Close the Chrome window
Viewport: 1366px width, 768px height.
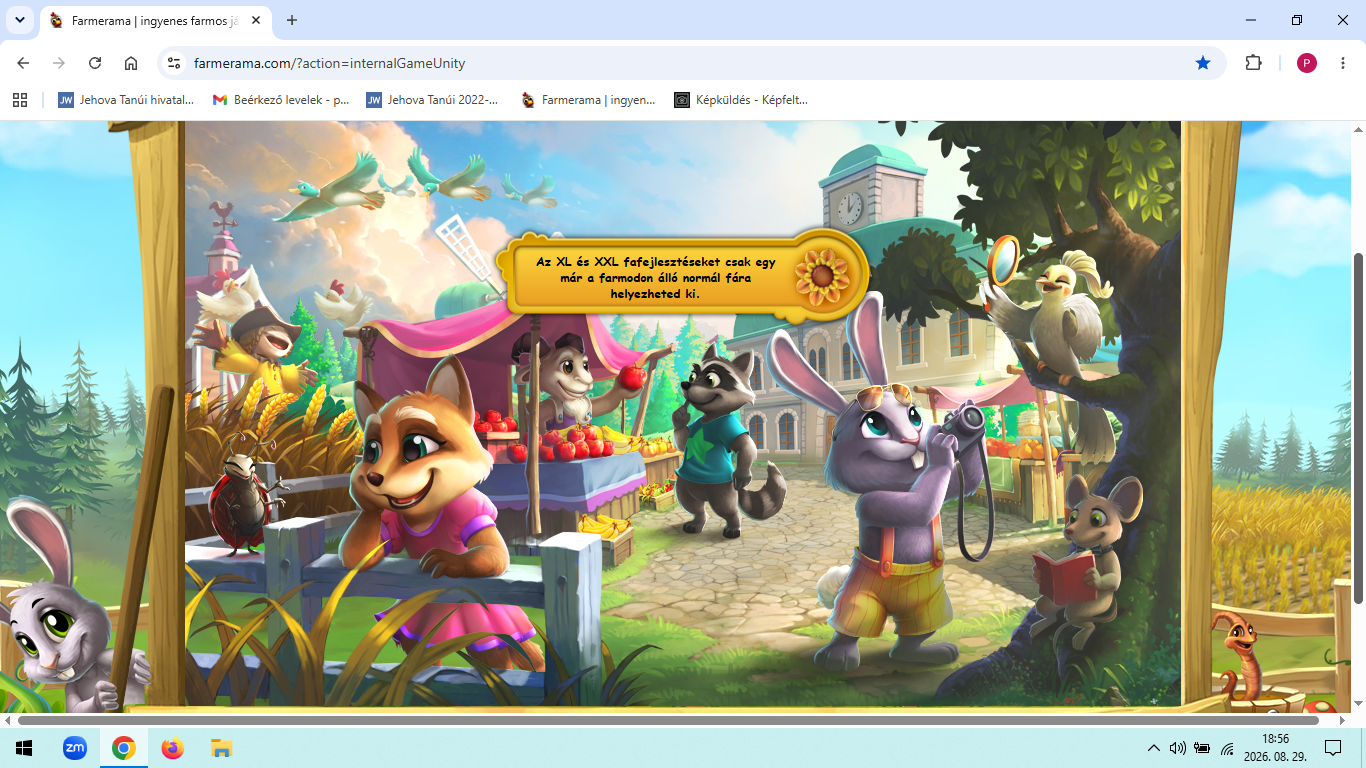1343,20
